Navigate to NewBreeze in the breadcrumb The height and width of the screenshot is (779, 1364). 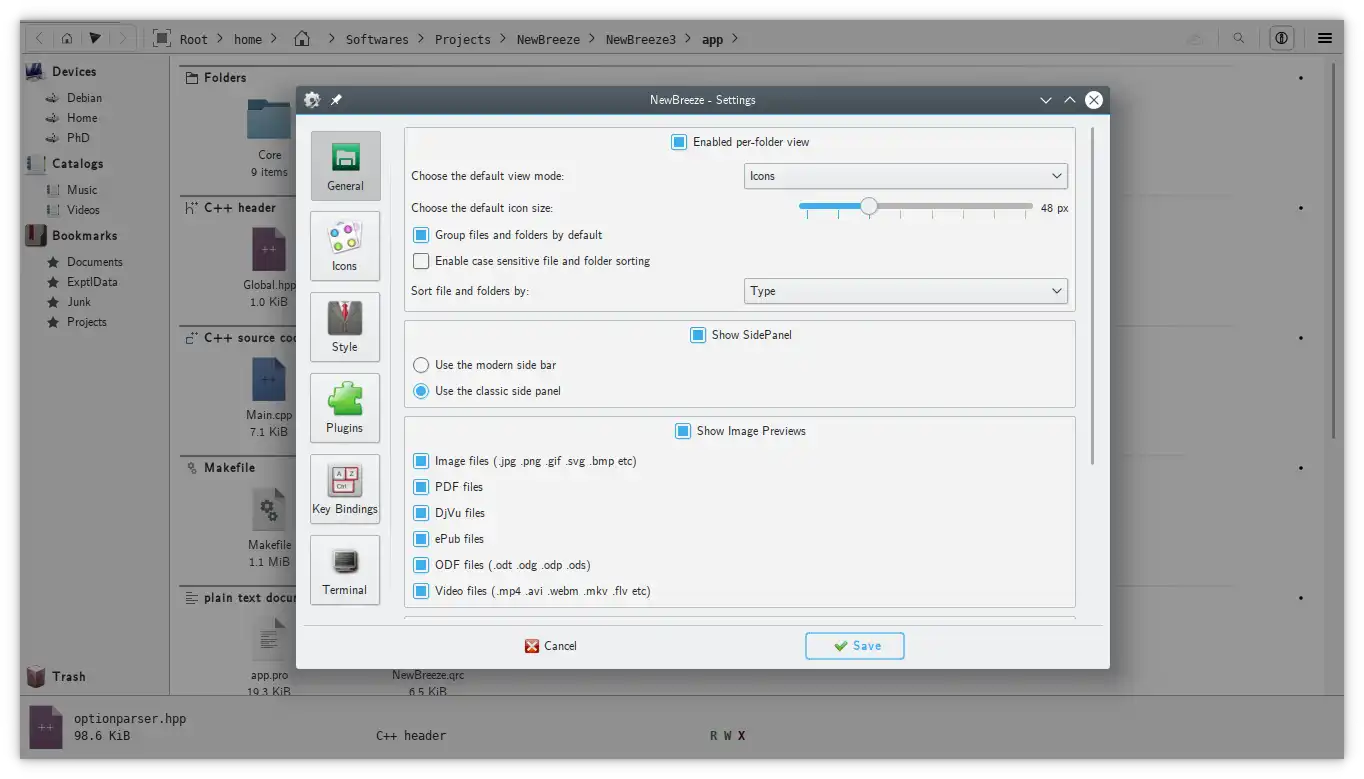(548, 40)
